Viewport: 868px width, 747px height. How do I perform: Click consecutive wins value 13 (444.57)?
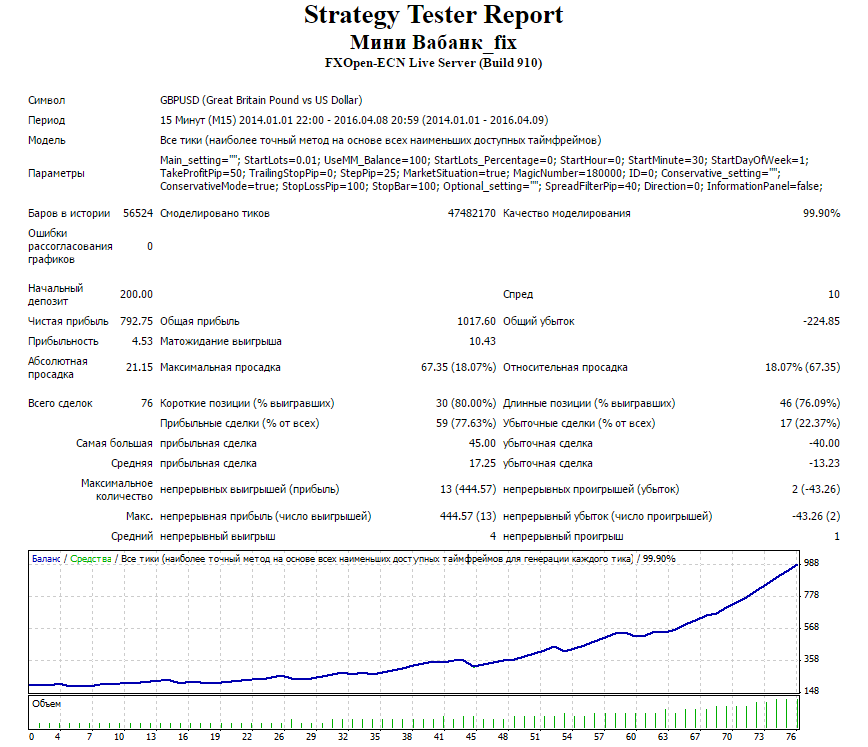(468, 490)
